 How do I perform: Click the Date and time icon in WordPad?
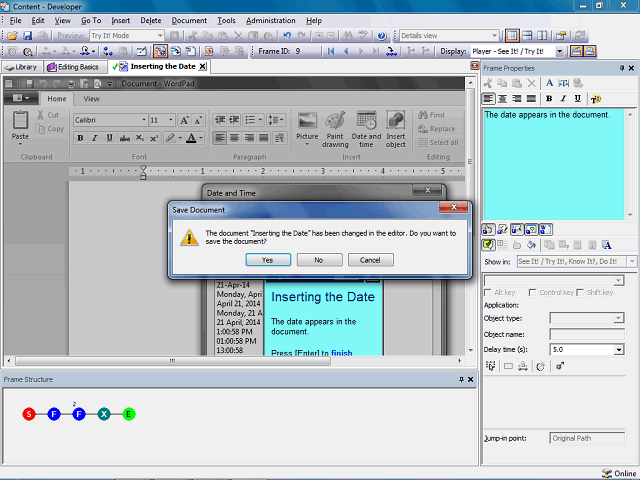(367, 129)
